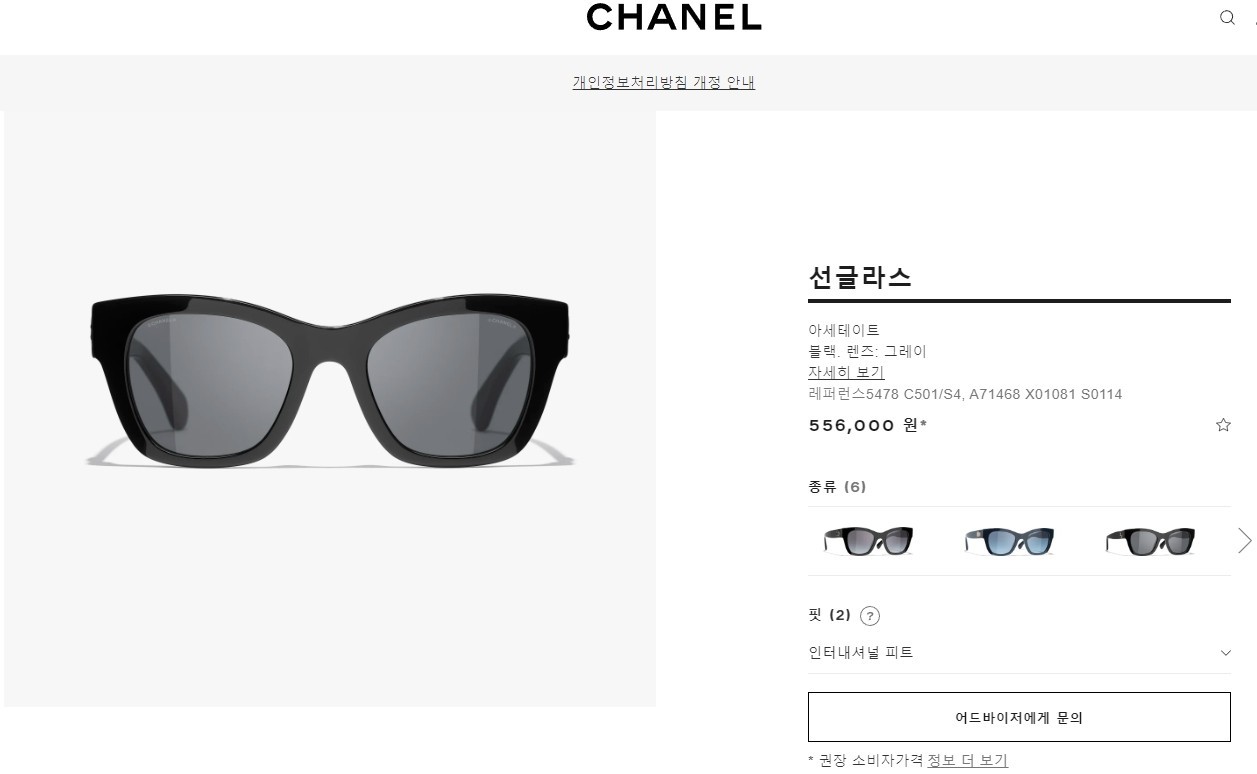Open the 개인정보처리방침 개정 안내 notice link

[x=664, y=83]
